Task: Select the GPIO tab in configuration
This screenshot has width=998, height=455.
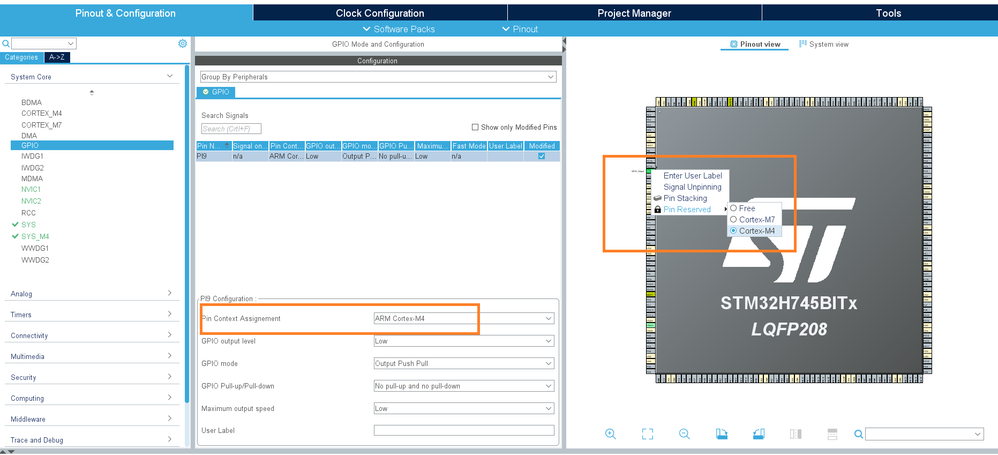Action: pos(216,92)
